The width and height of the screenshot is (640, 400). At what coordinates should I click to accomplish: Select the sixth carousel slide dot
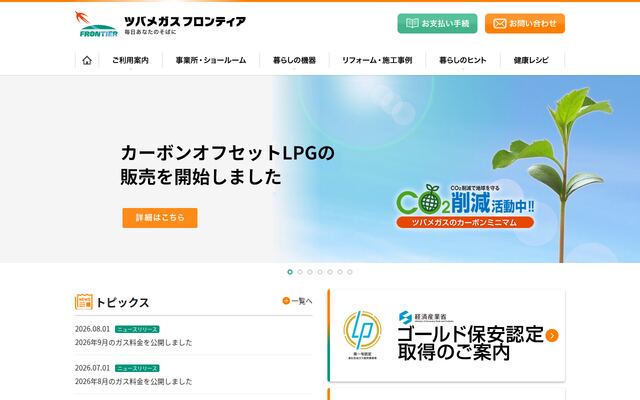(x=340, y=272)
